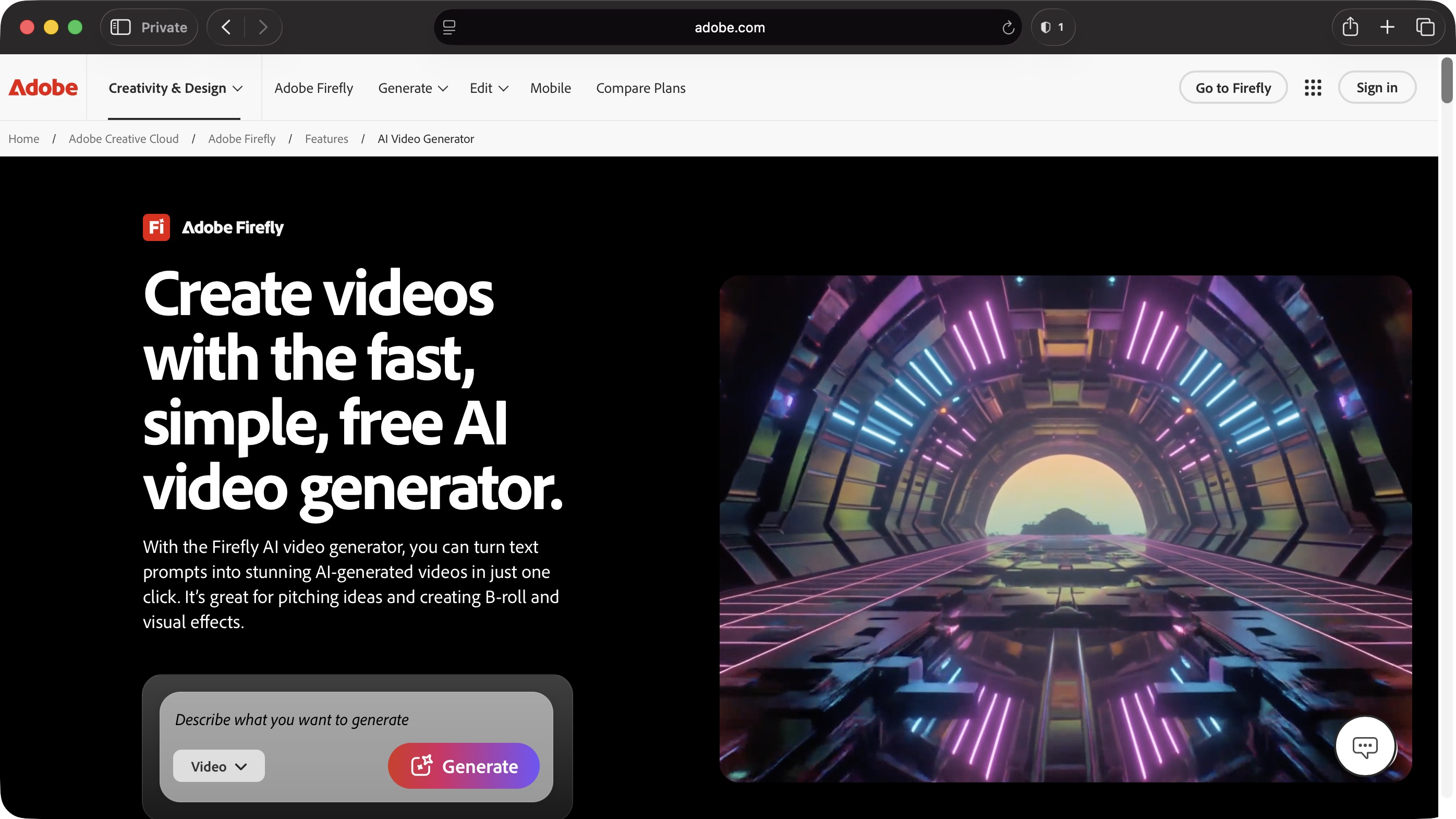The image size is (1456, 819).
Task: Click the Adobe logo
Action: tap(43, 88)
